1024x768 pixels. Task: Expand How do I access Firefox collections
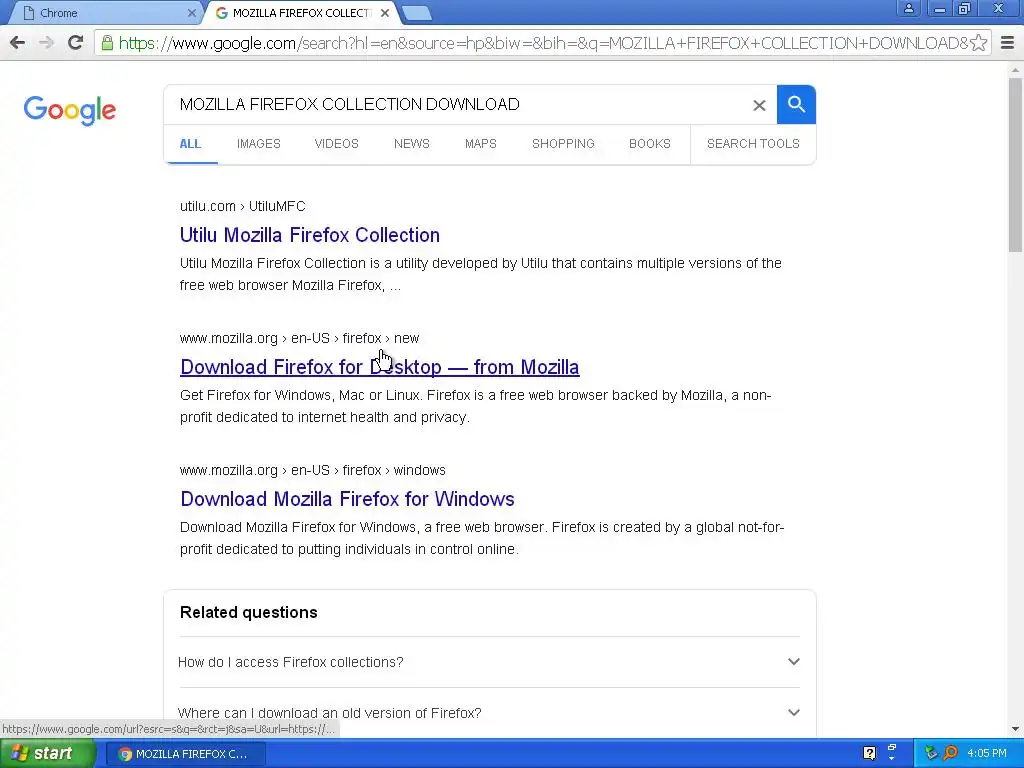489,662
